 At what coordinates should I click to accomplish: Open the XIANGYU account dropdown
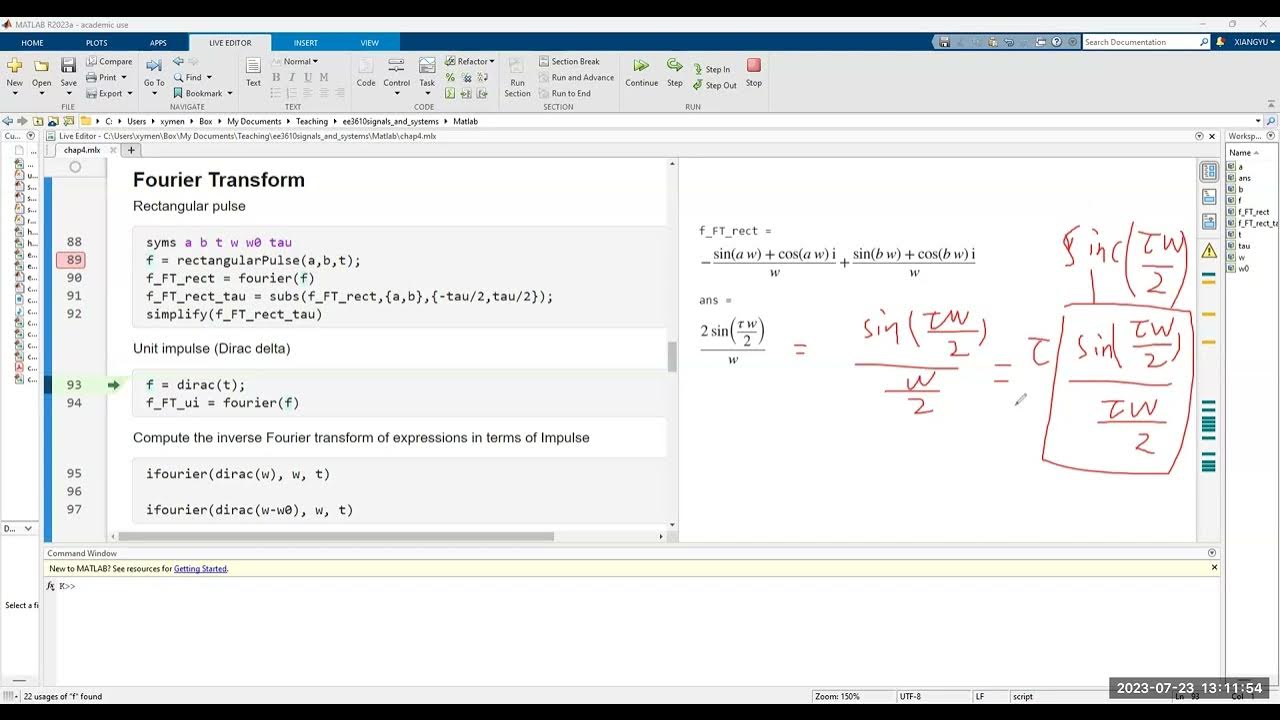pos(1255,42)
